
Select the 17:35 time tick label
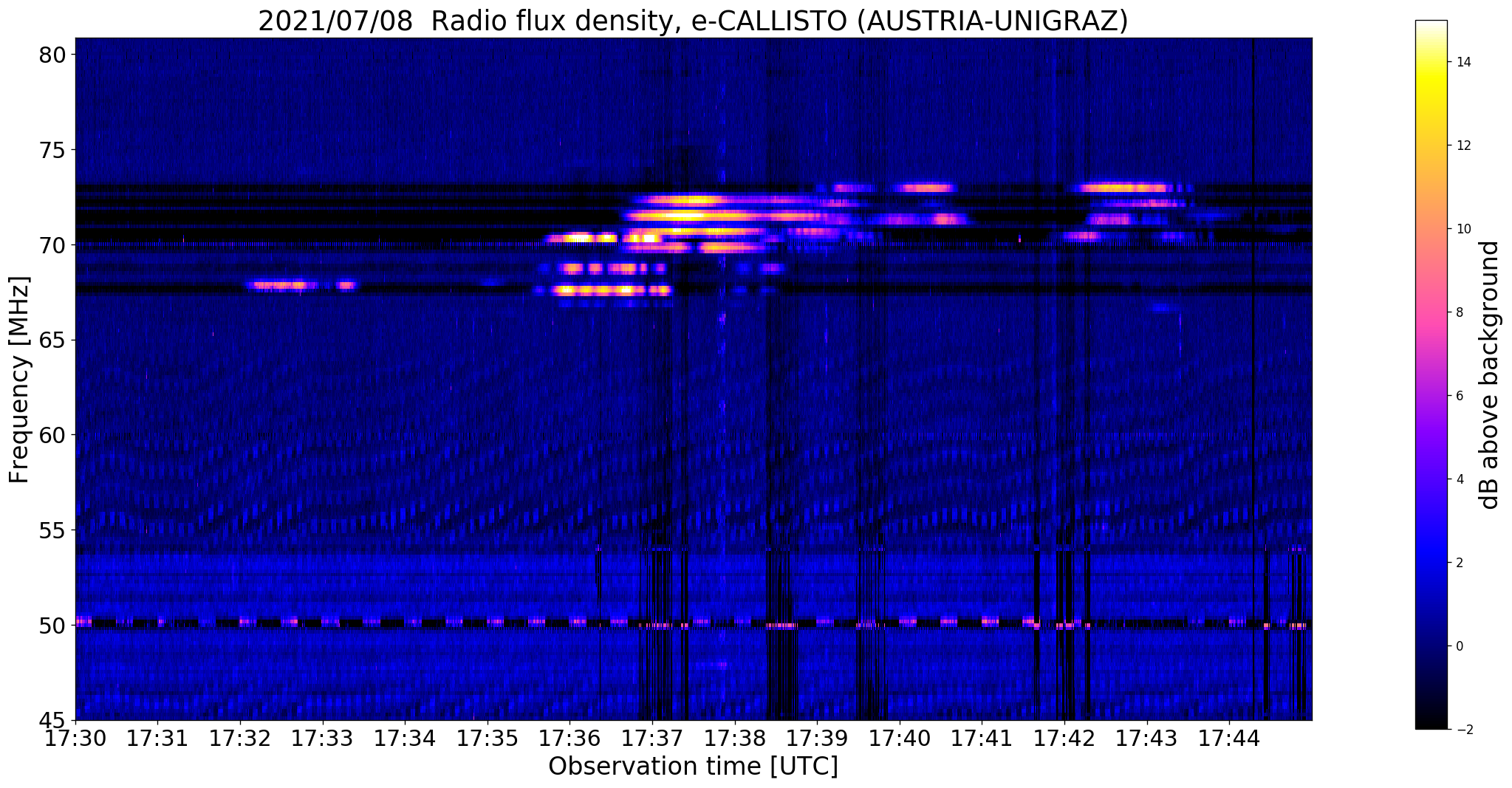point(488,738)
